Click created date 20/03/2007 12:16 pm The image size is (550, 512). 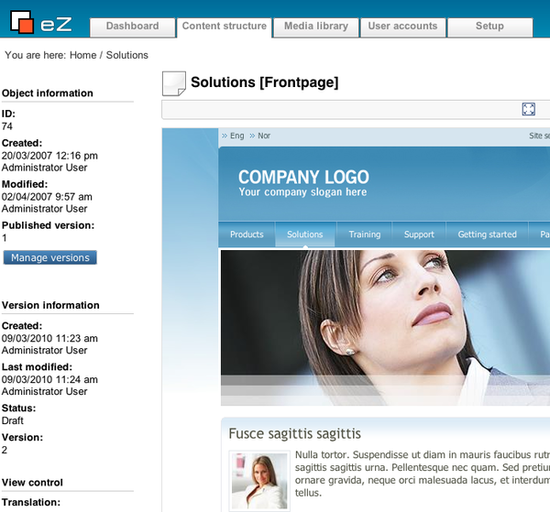coord(49,156)
